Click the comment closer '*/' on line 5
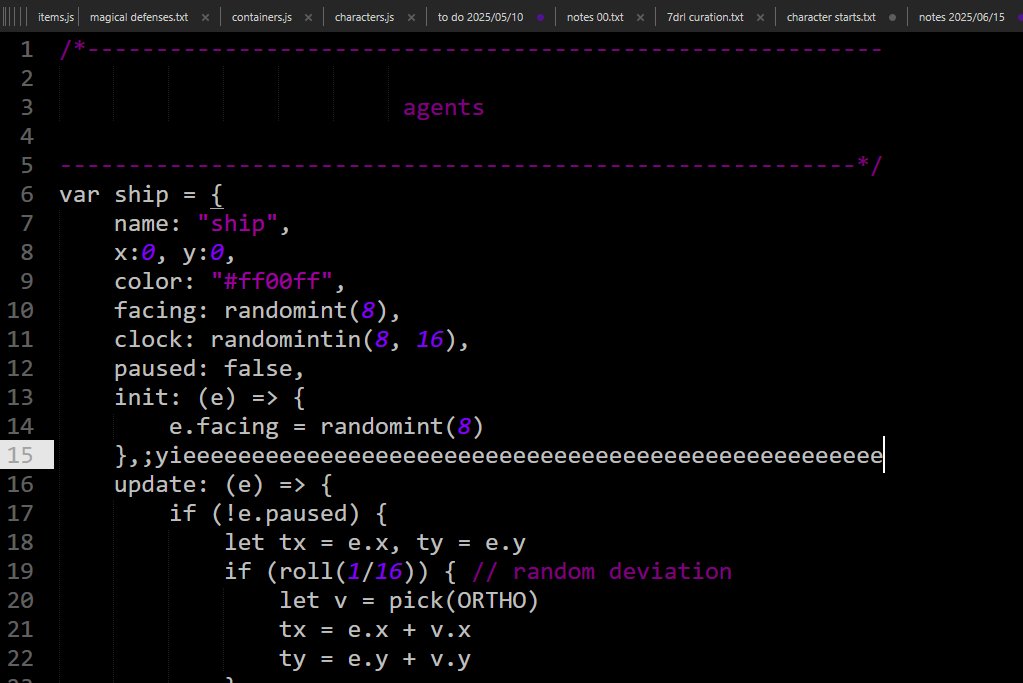This screenshot has width=1023, height=683. point(869,165)
